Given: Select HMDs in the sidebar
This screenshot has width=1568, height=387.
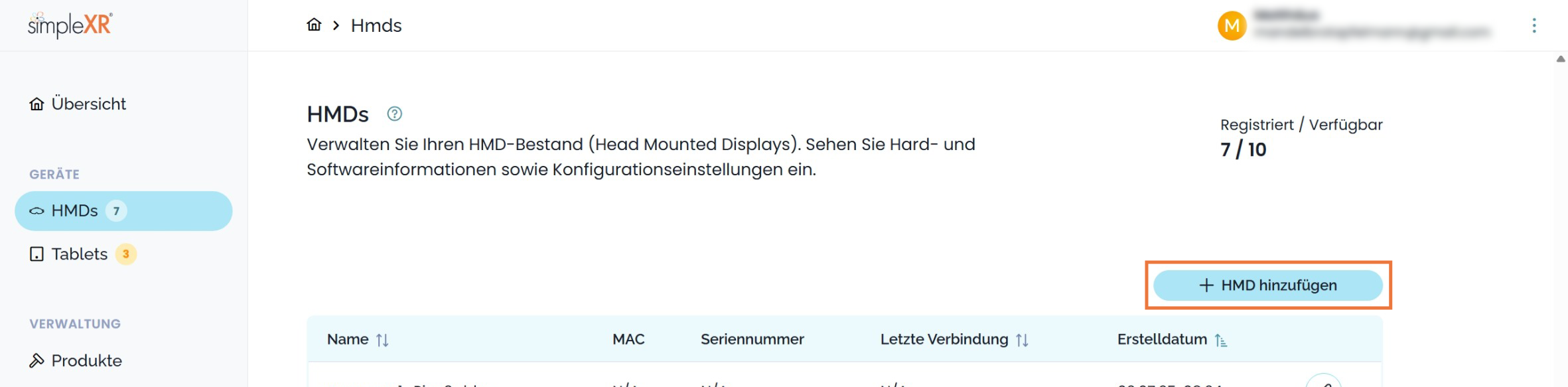Looking at the screenshot, I should click(74, 211).
